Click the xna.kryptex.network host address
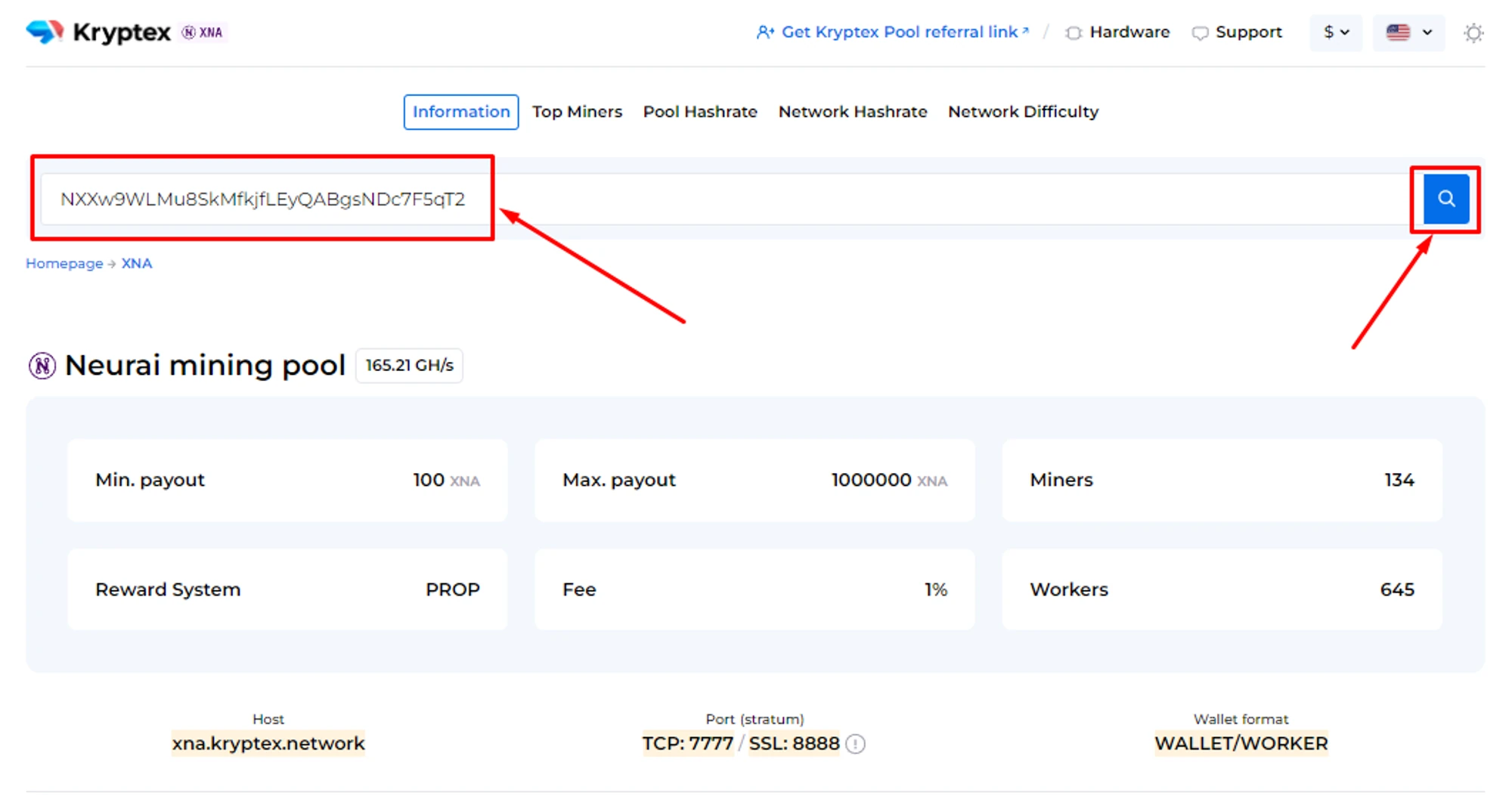Image resolution: width=1512 pixels, height=795 pixels. pos(268,744)
